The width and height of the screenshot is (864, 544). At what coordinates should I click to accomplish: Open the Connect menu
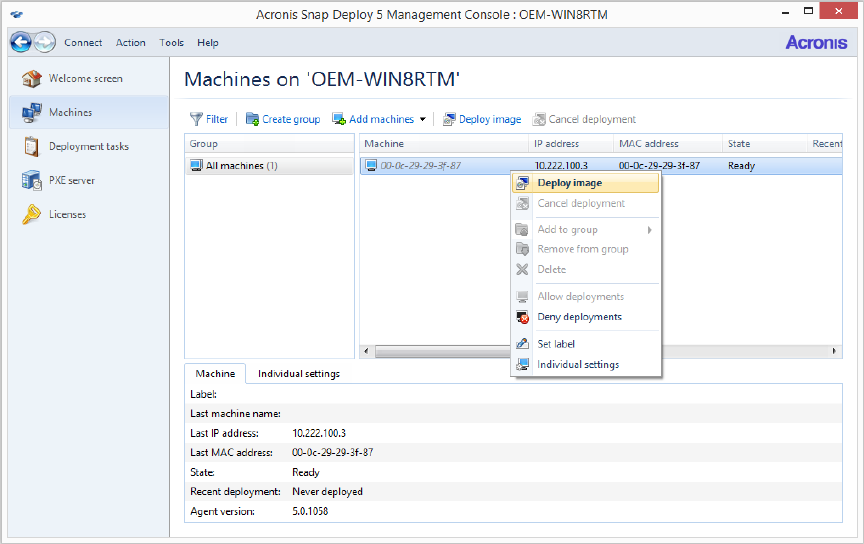83,42
